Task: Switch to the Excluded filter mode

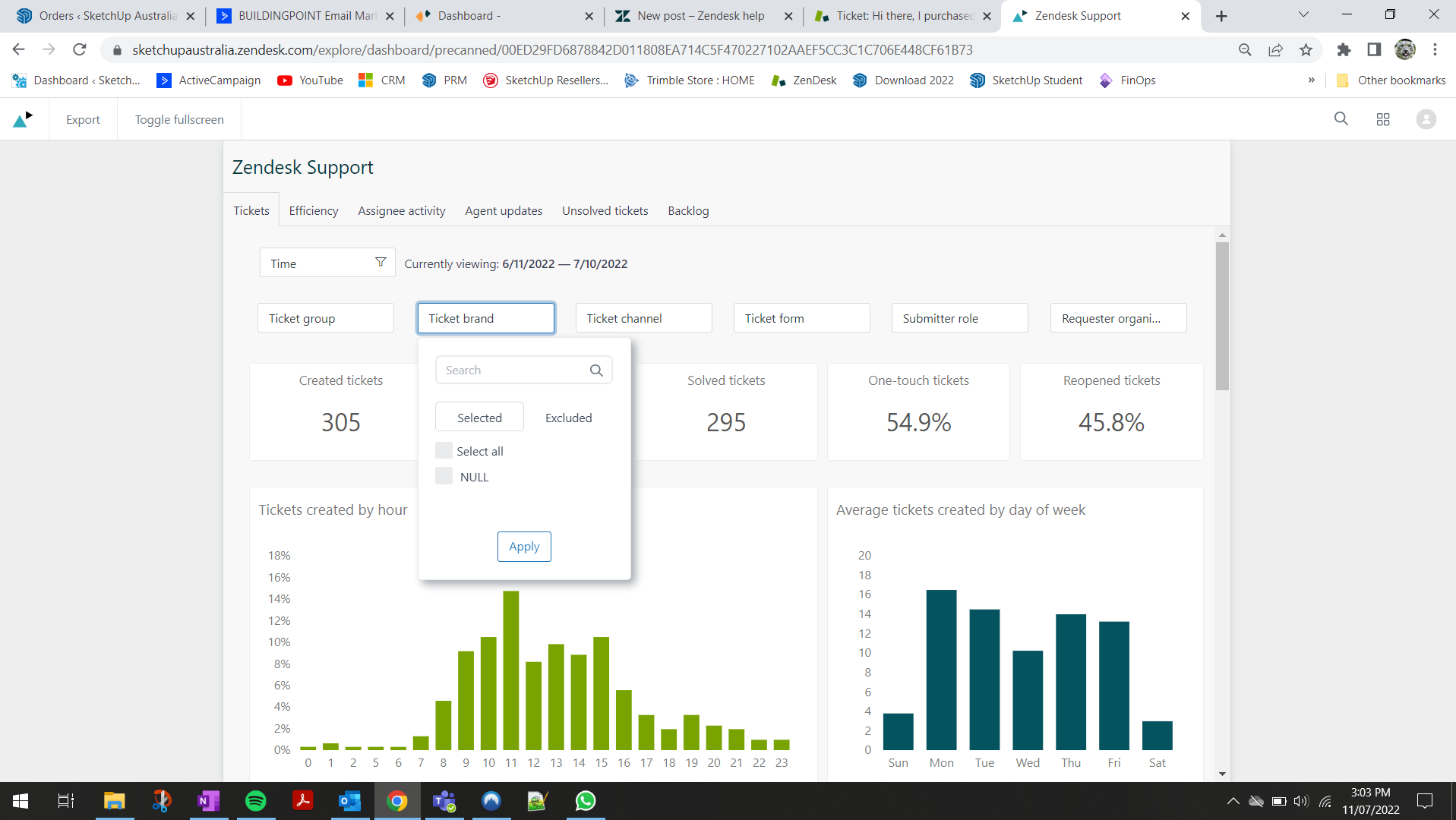Action: click(x=568, y=418)
